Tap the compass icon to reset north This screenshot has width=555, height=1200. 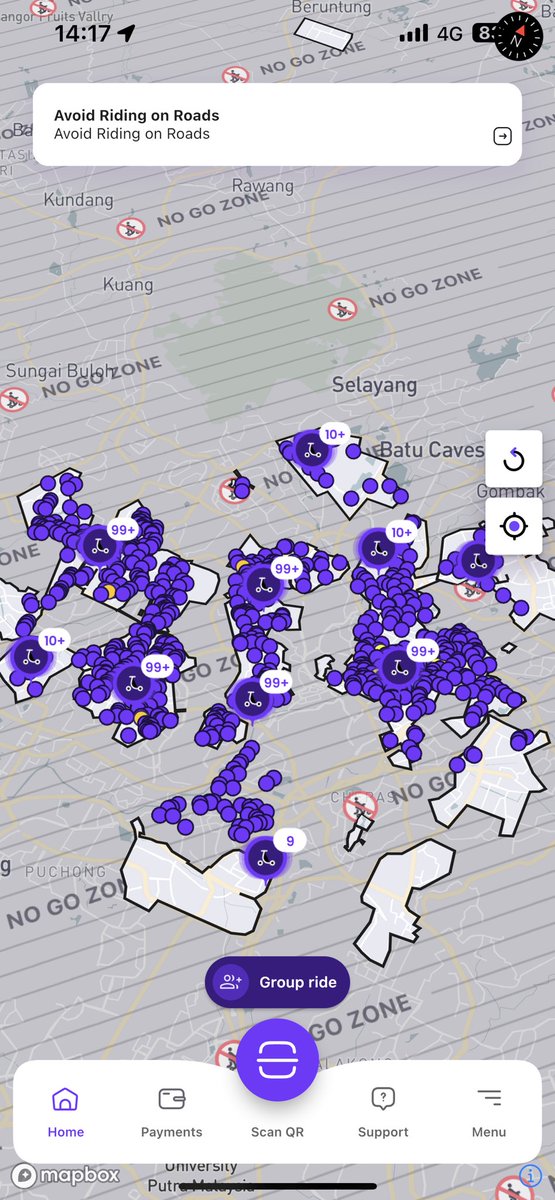pos(516,35)
